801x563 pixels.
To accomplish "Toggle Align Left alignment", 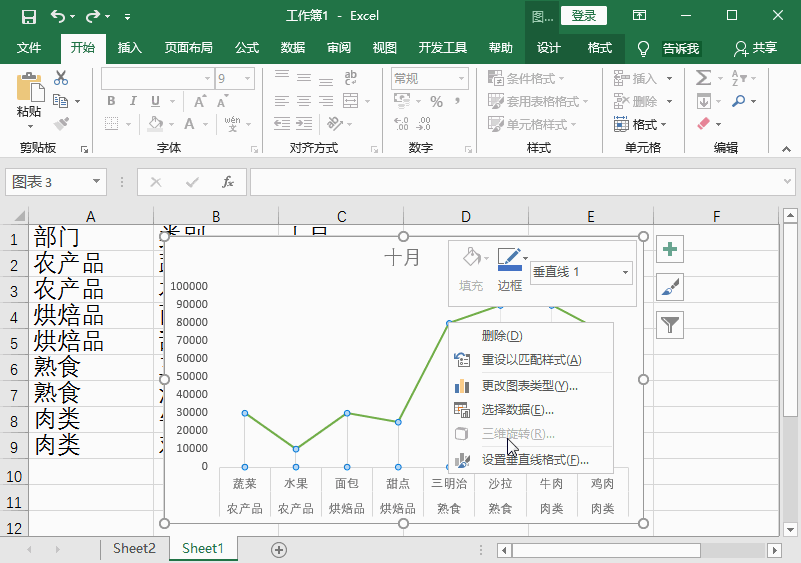I will coord(282,101).
